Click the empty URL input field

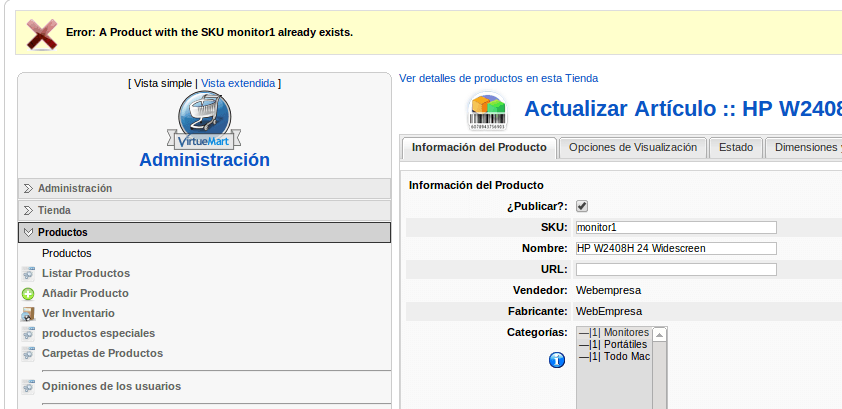click(x=676, y=269)
